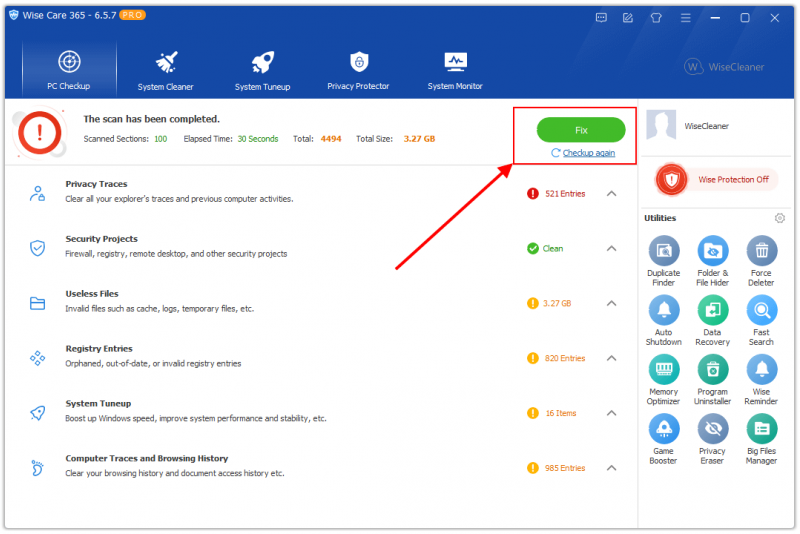Collapse the Security Projects section chevron
The height and width of the screenshot is (534, 800).
(611, 248)
